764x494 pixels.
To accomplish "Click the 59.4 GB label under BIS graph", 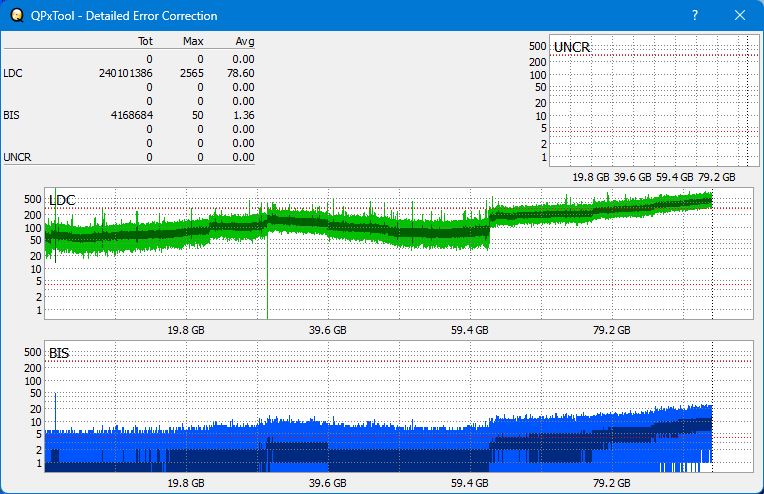I will (470, 483).
